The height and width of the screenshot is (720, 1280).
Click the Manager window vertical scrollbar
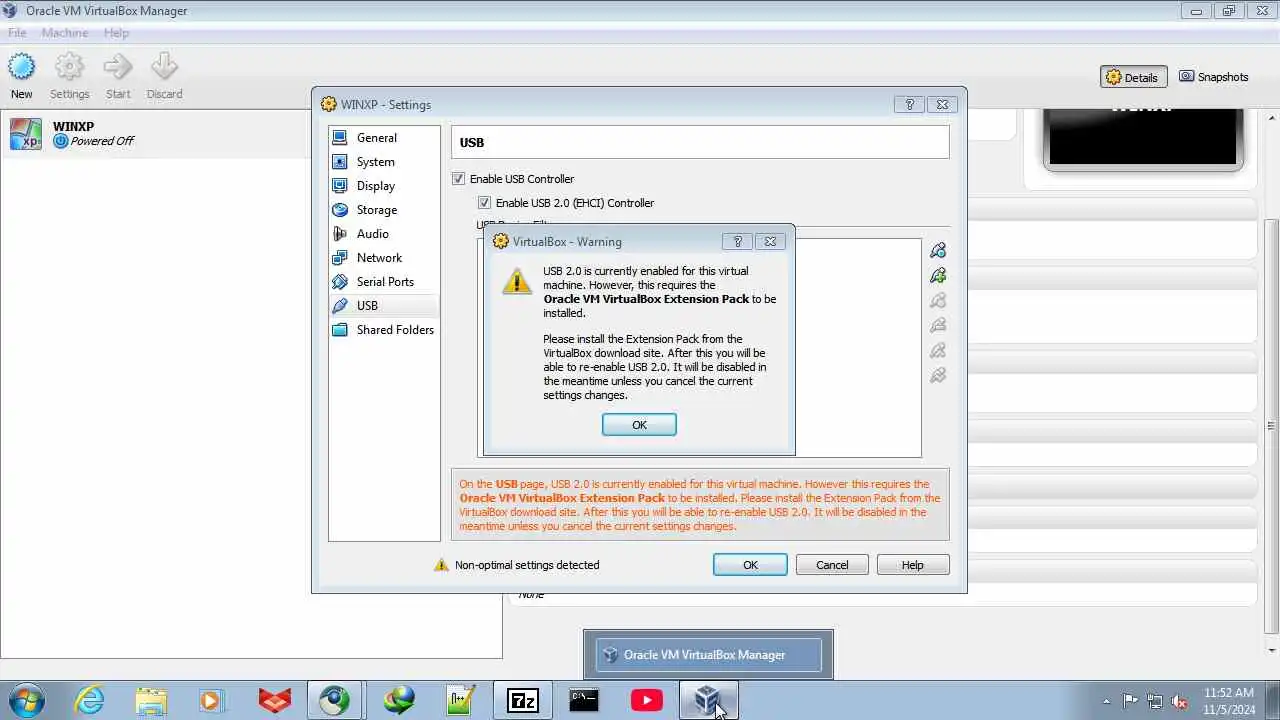1271,425
